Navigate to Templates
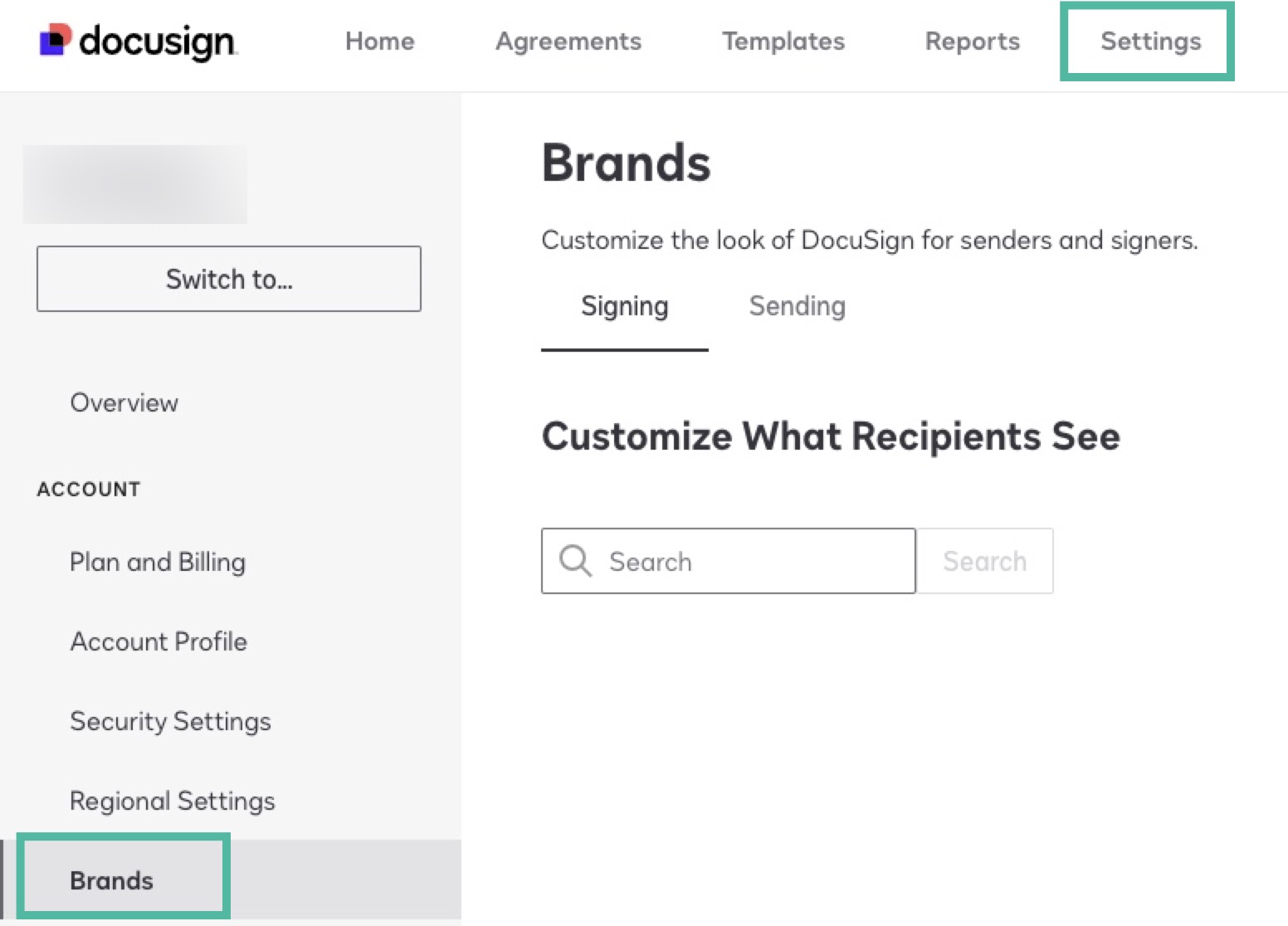The width and height of the screenshot is (1288, 926). click(783, 41)
